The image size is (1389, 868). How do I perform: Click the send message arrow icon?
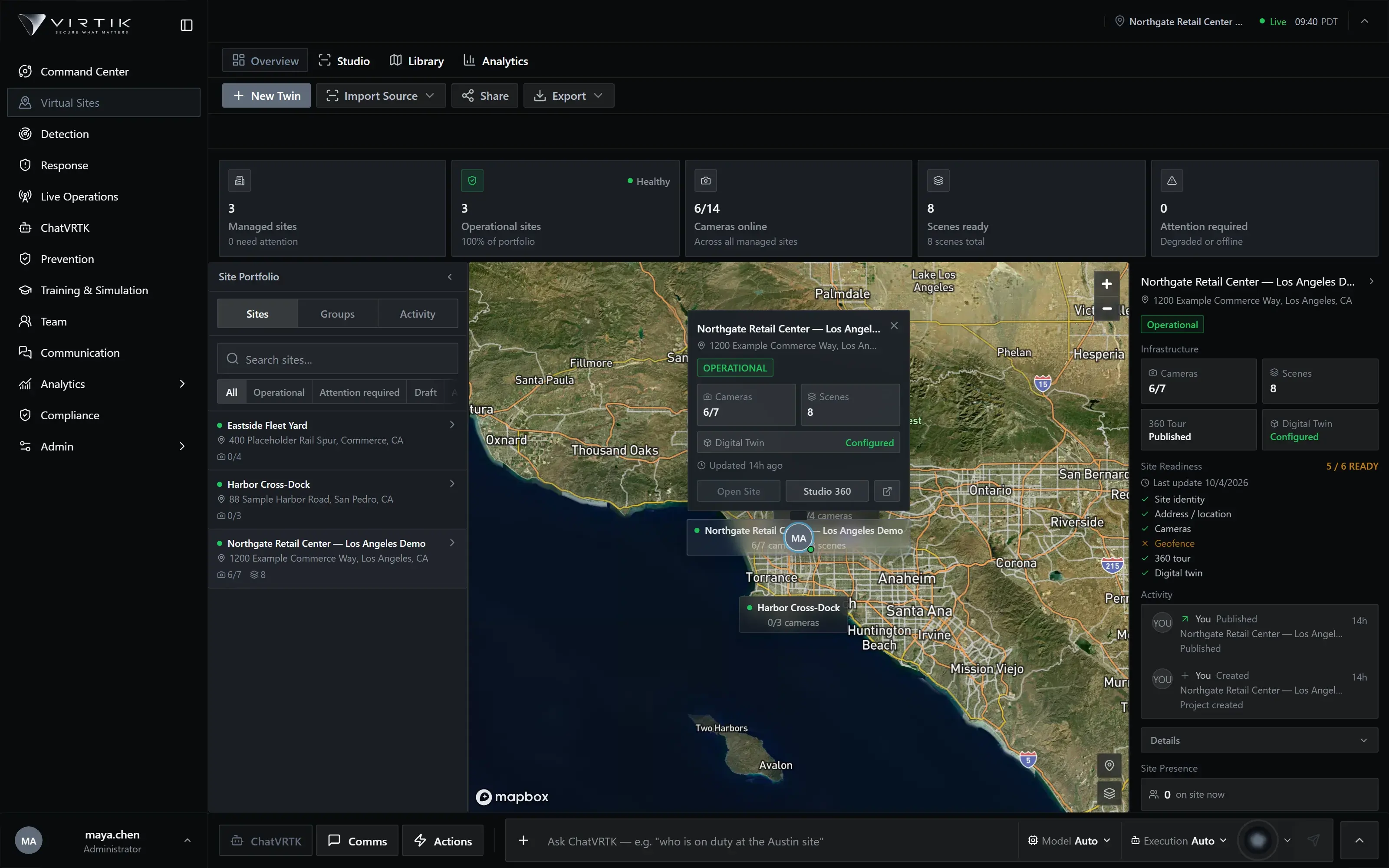[x=1313, y=841]
